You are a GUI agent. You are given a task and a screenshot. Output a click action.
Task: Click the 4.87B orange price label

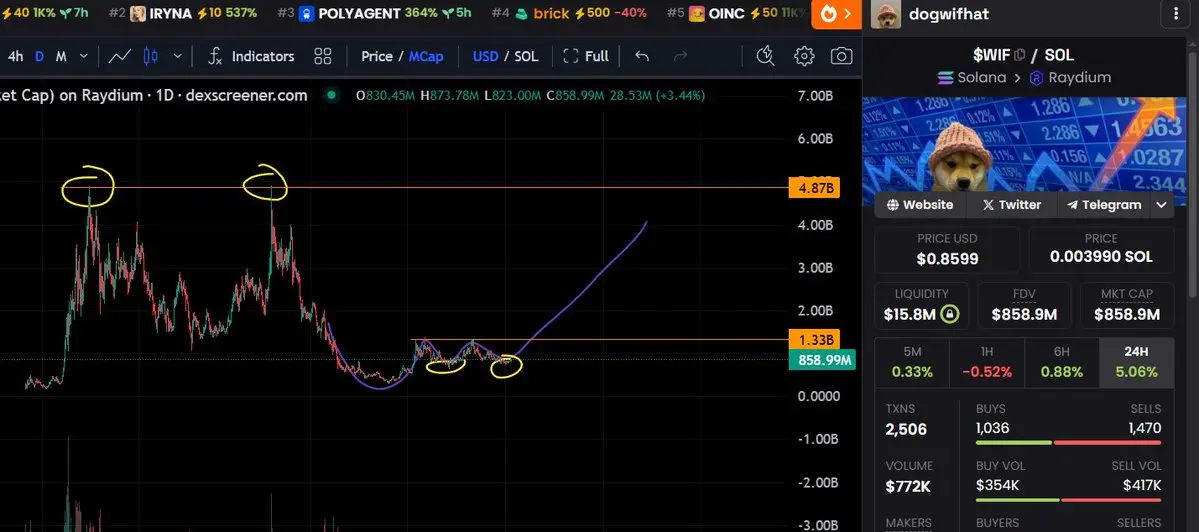click(x=814, y=188)
